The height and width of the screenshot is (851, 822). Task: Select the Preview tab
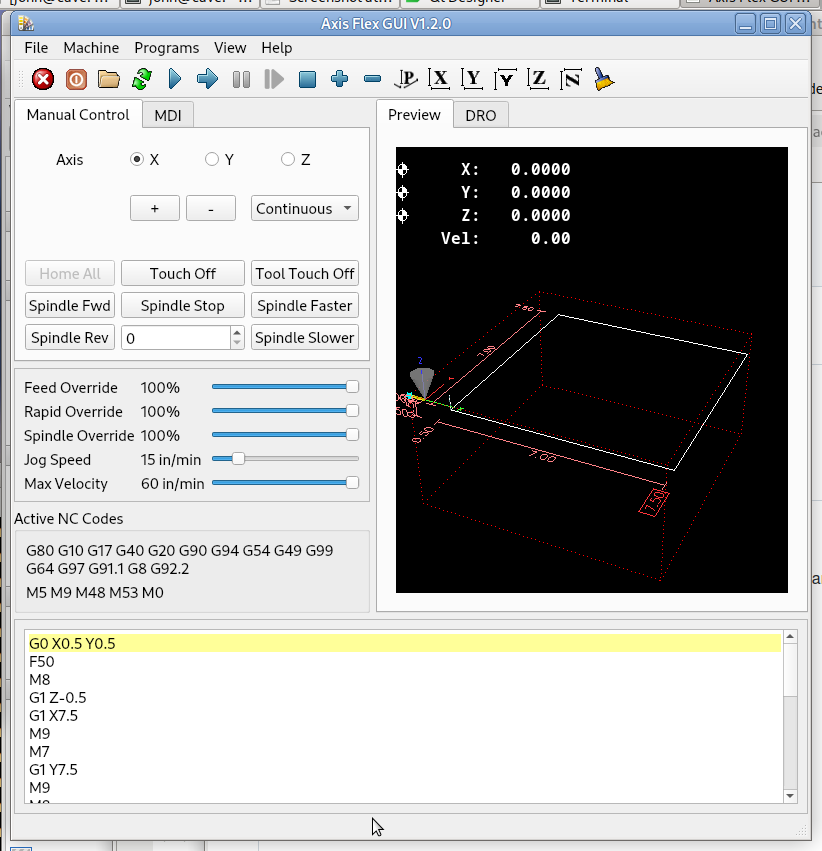click(414, 115)
